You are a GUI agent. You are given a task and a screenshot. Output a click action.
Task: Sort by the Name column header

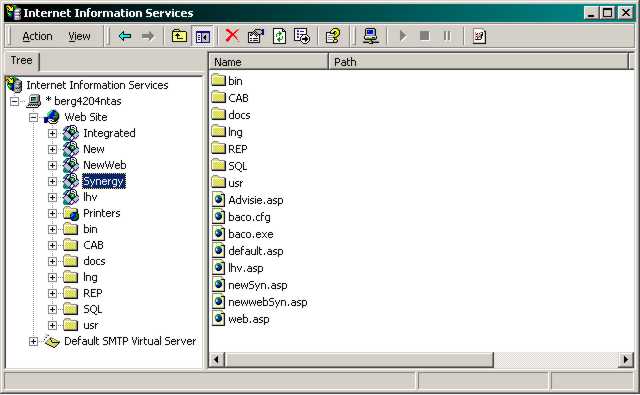(x=269, y=62)
